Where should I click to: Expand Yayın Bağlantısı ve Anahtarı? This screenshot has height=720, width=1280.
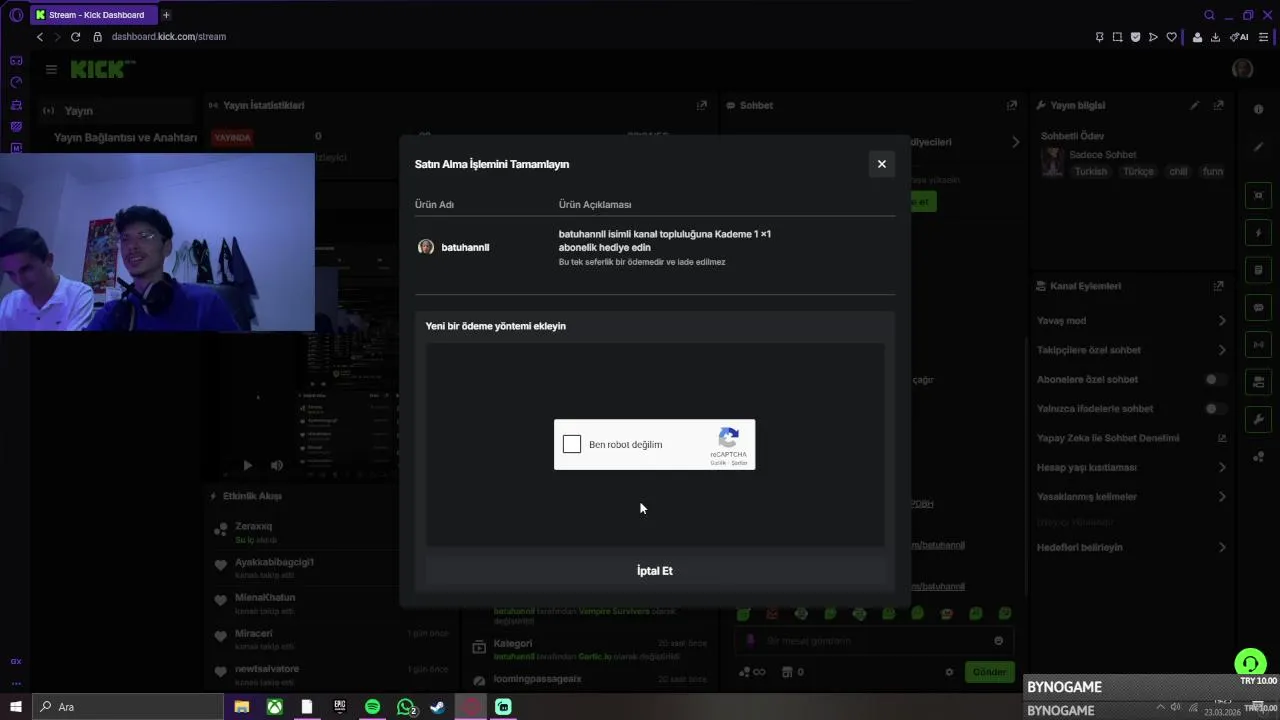click(125, 138)
